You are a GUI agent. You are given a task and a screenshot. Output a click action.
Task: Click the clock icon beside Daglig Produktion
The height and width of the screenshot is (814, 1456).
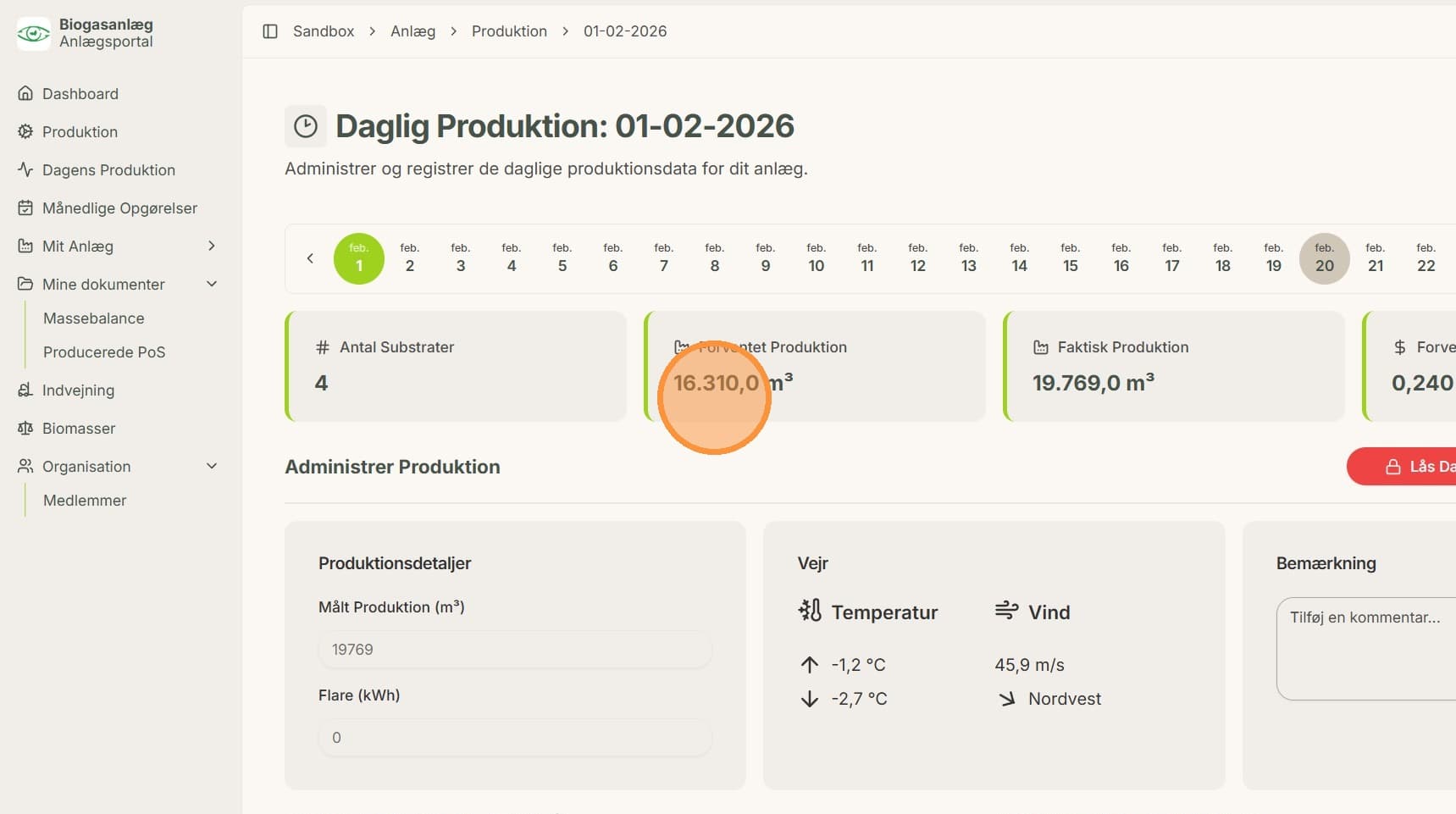pos(306,126)
